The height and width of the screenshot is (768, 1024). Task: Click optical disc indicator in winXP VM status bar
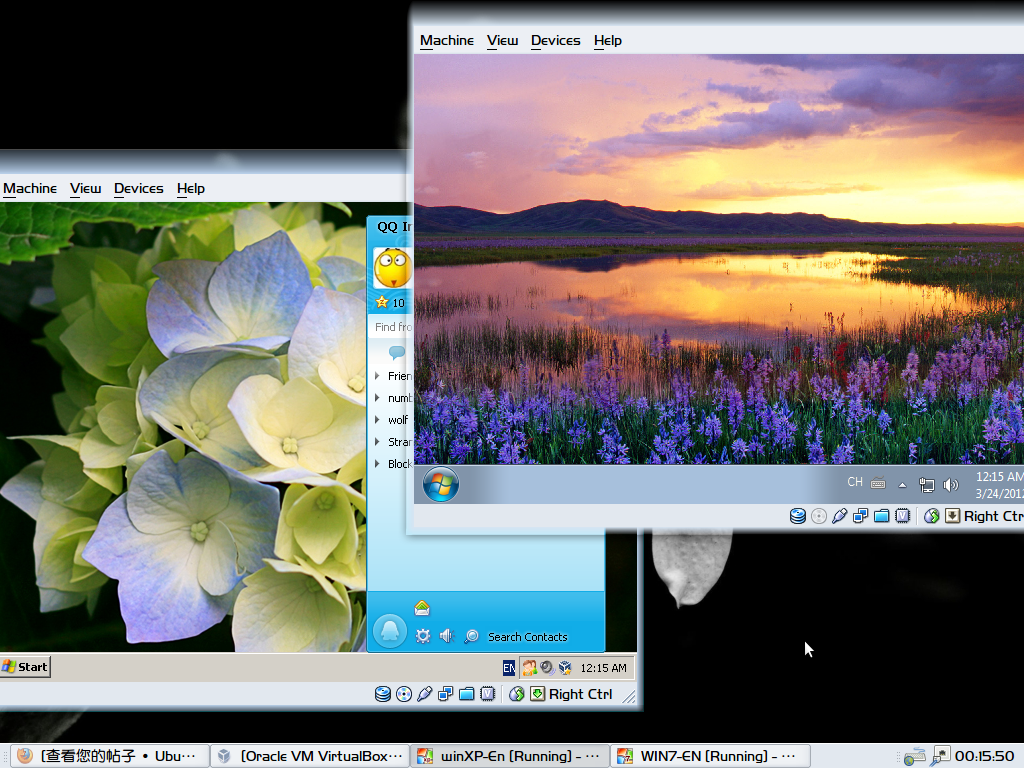coord(404,694)
